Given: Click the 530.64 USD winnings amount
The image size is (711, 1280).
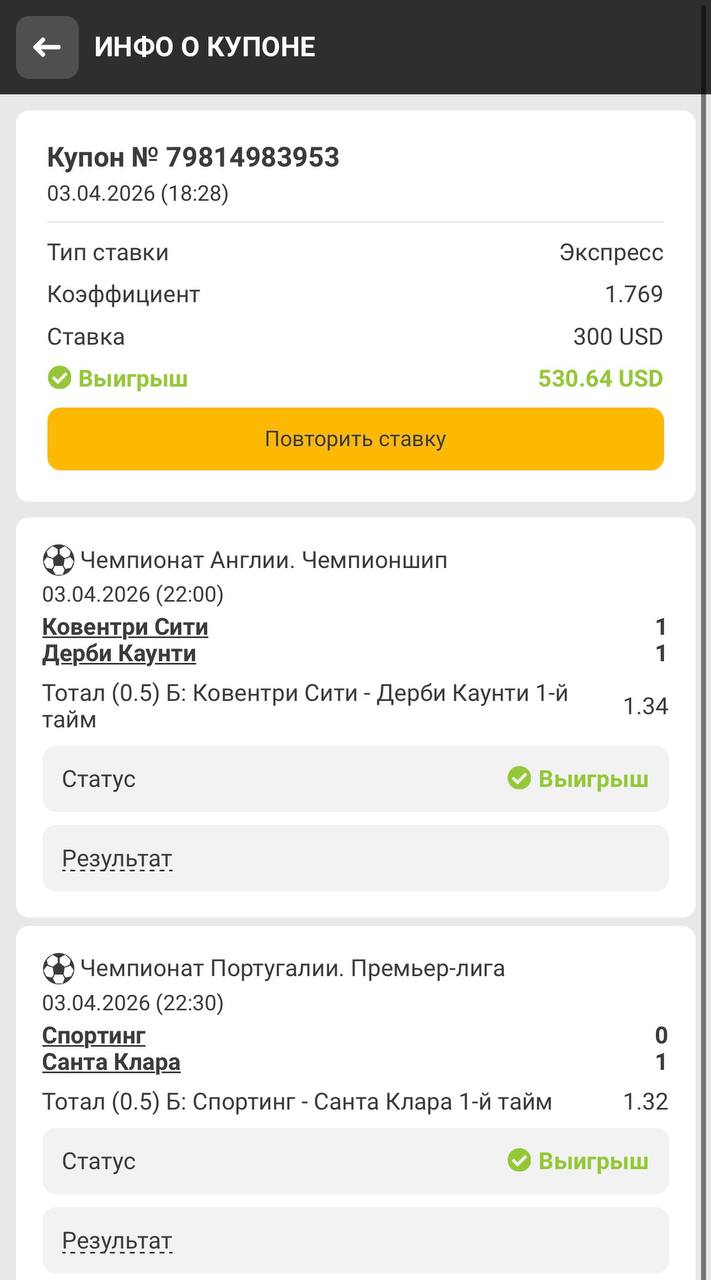Looking at the screenshot, I should 600,378.
